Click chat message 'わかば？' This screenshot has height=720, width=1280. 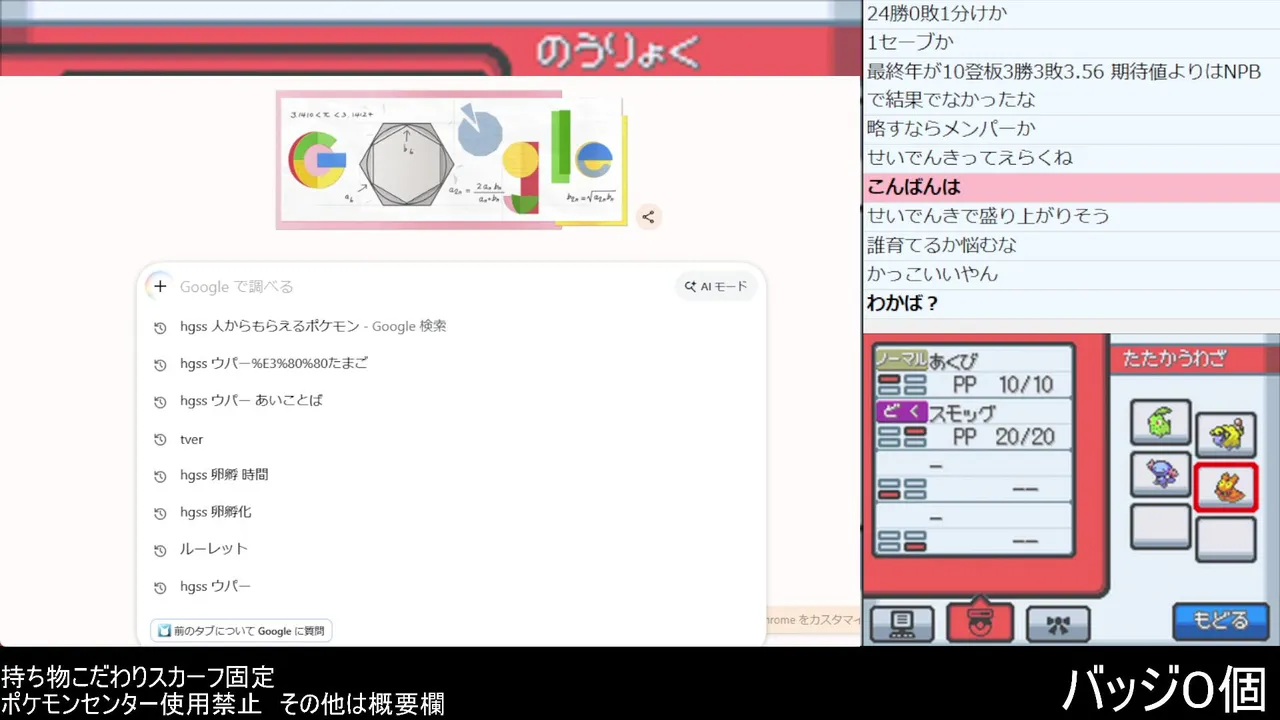pos(902,303)
